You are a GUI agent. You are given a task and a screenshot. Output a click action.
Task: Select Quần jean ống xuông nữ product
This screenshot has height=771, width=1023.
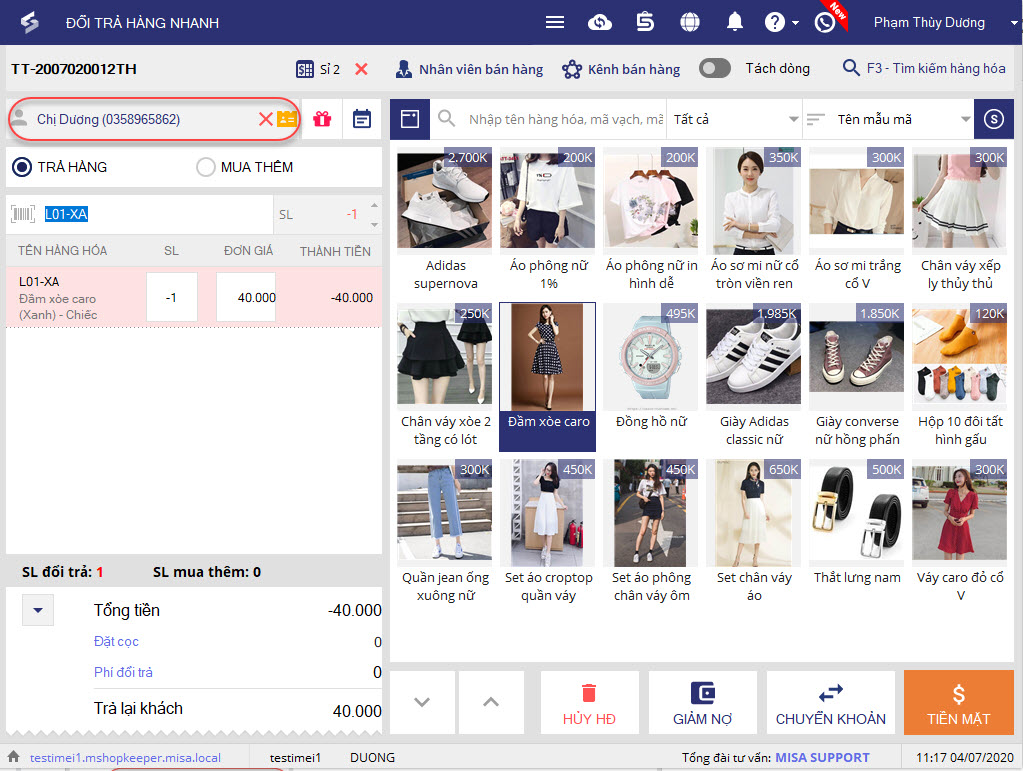pos(445,533)
